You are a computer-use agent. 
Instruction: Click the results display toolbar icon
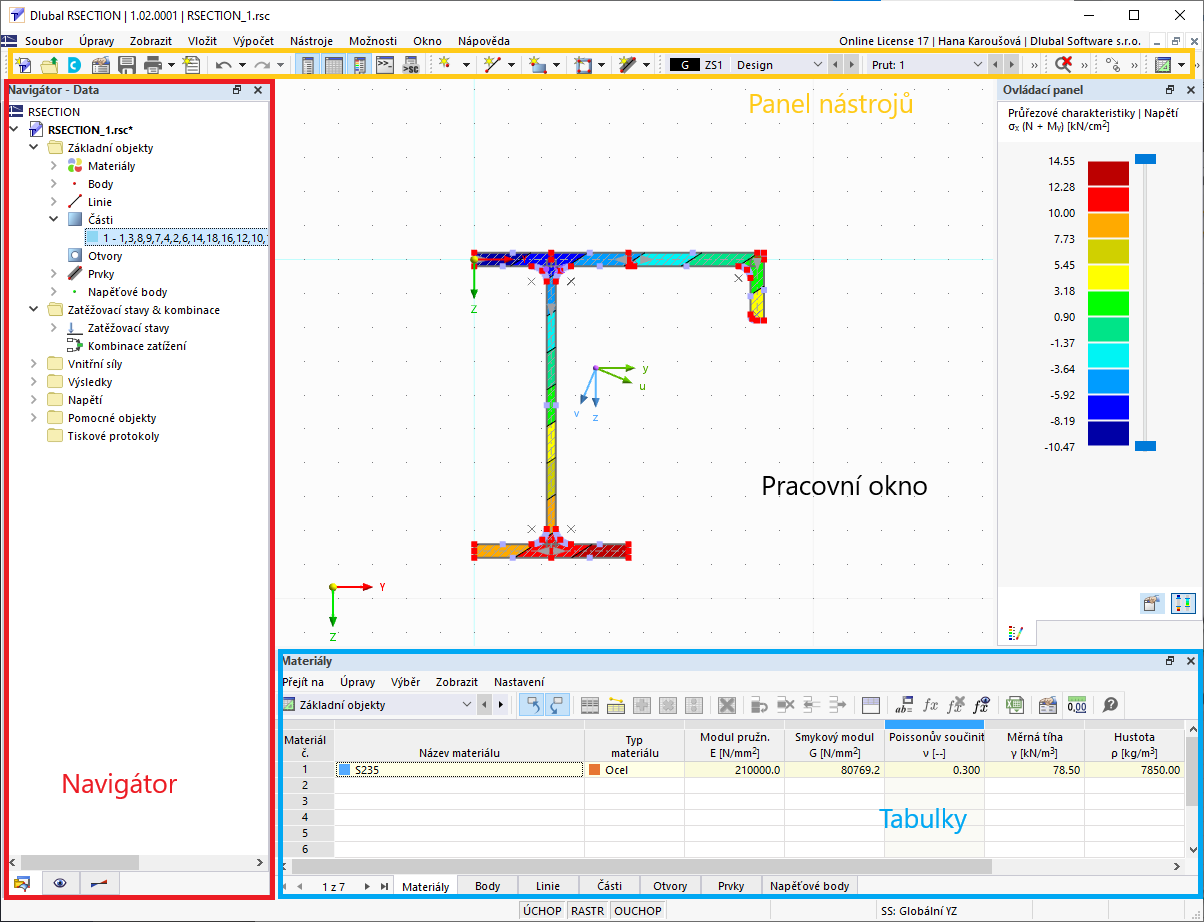tap(1163, 65)
